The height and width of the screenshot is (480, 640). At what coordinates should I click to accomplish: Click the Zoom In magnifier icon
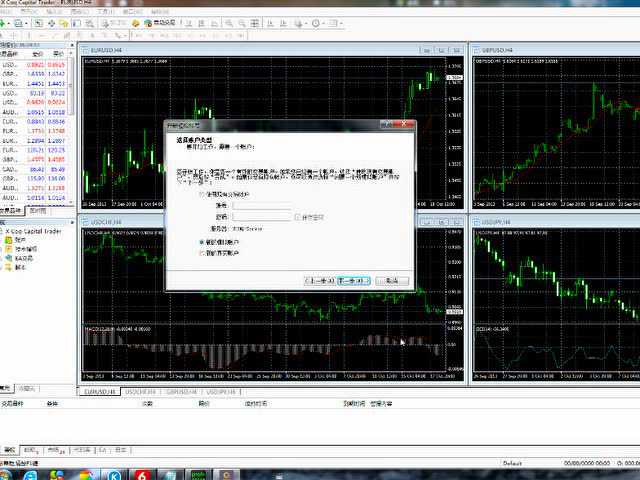click(229, 24)
